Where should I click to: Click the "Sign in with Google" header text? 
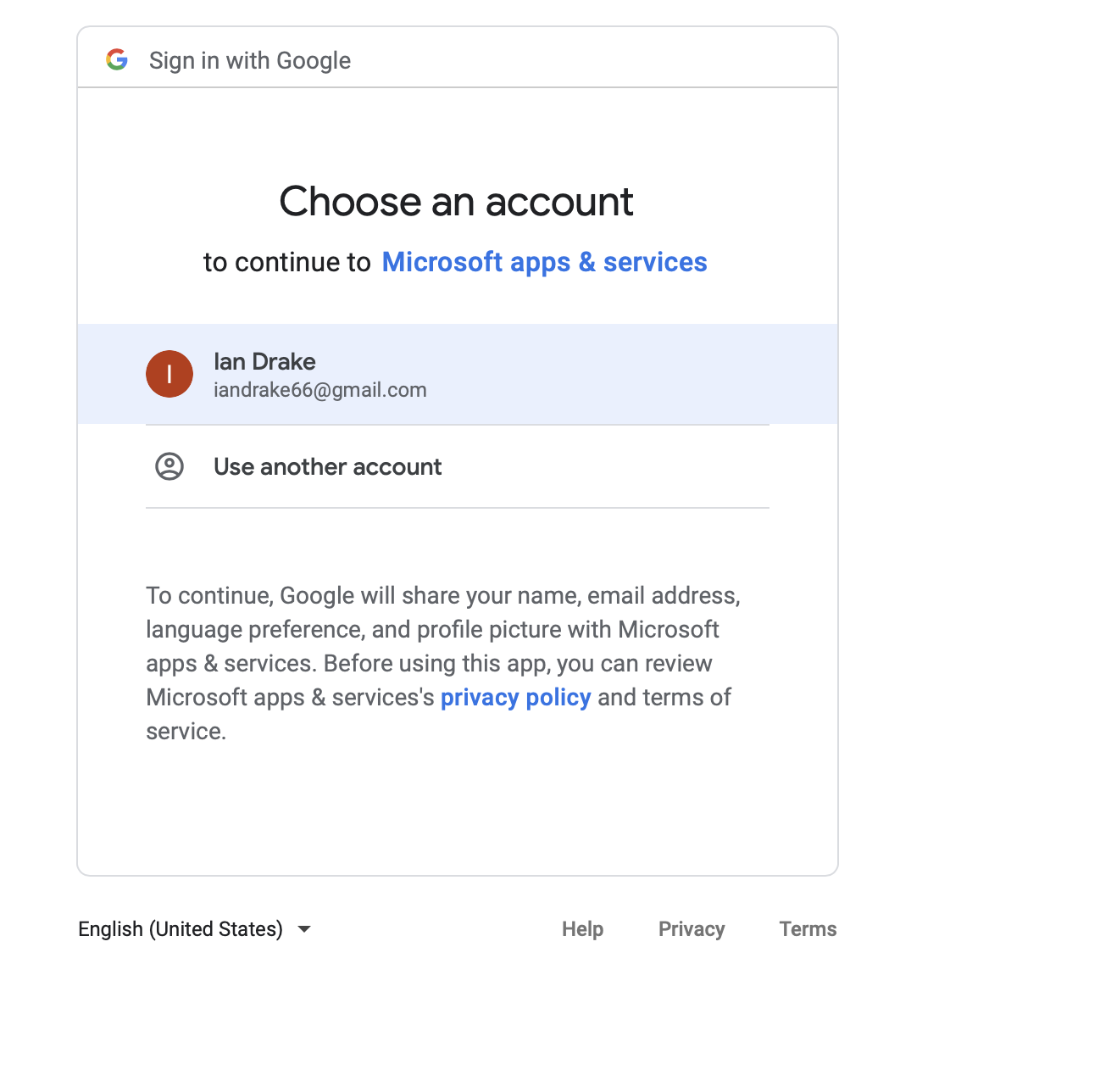(250, 60)
